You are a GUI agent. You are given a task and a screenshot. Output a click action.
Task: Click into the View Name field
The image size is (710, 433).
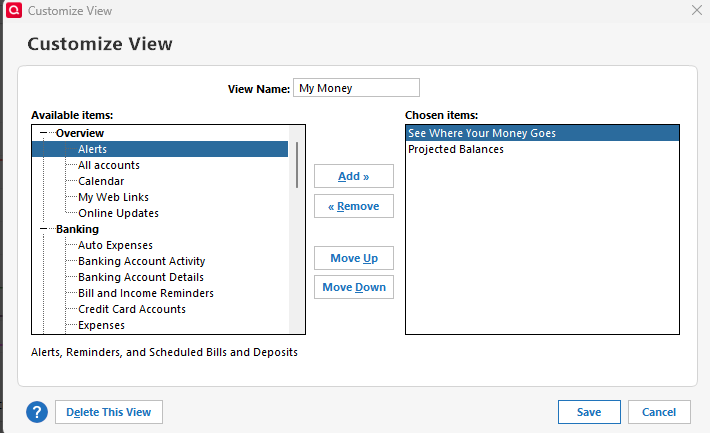(356, 88)
